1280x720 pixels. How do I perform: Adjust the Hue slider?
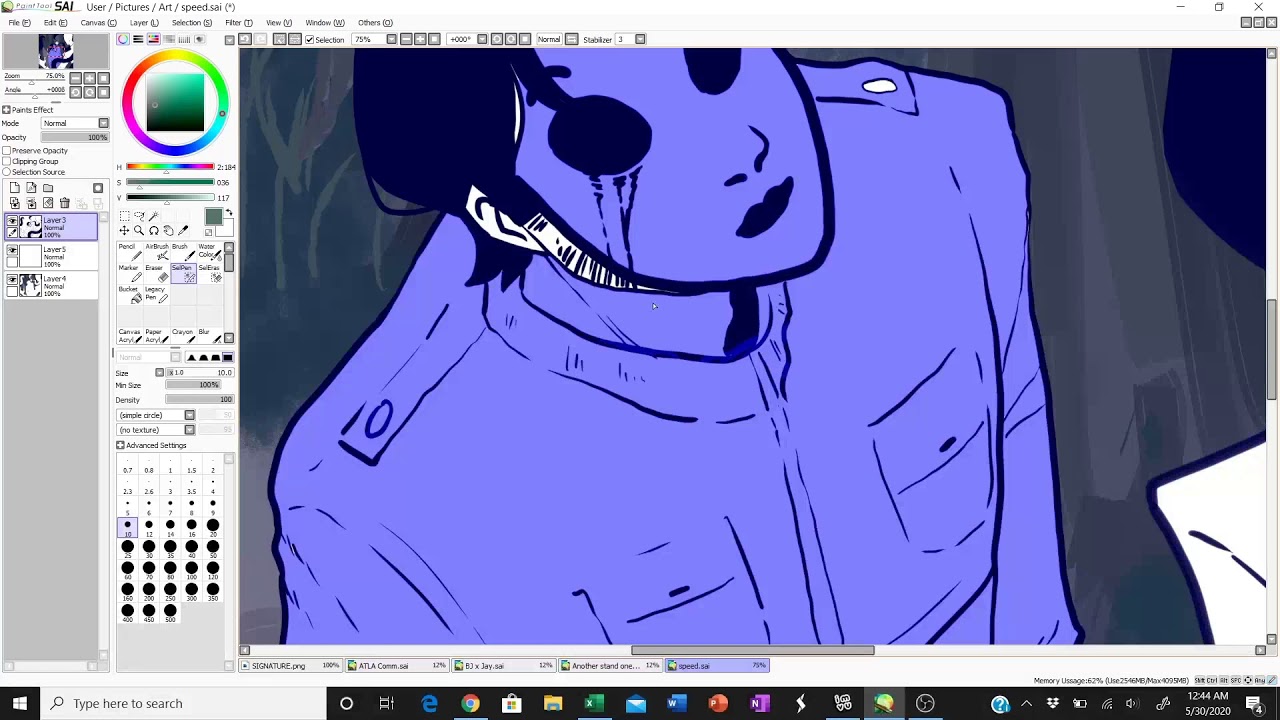pos(170,167)
